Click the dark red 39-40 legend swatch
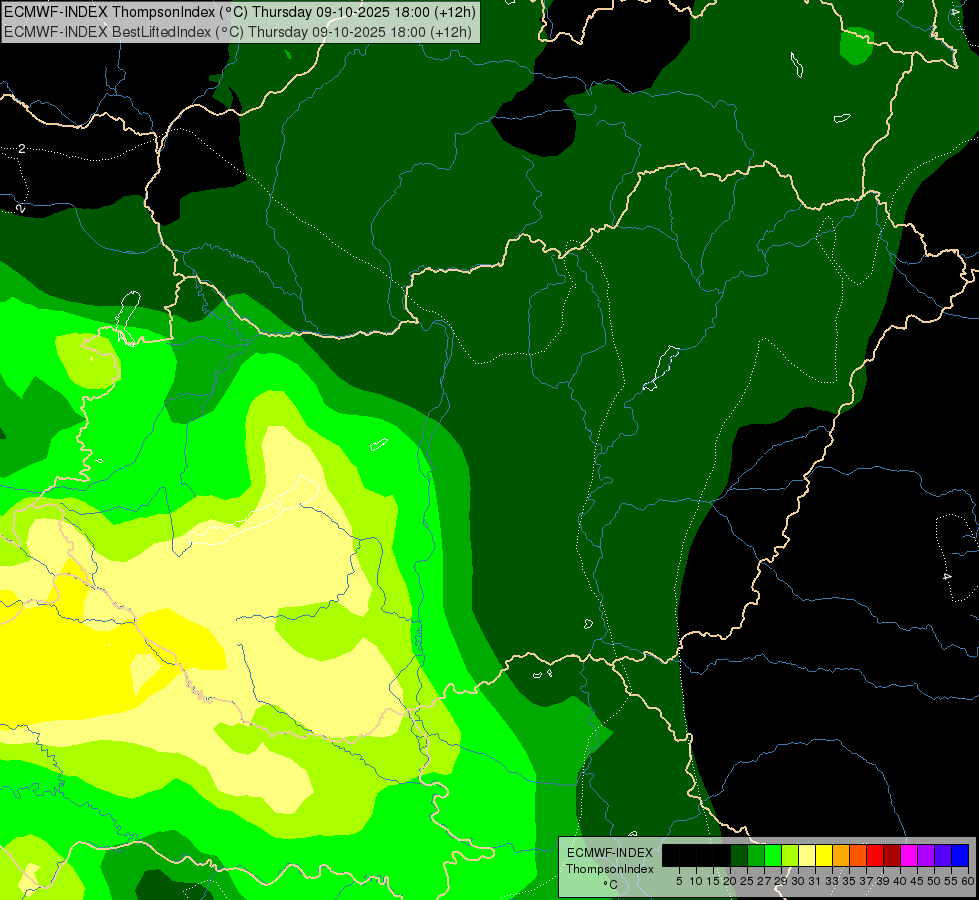The width and height of the screenshot is (979, 900). 892,855
